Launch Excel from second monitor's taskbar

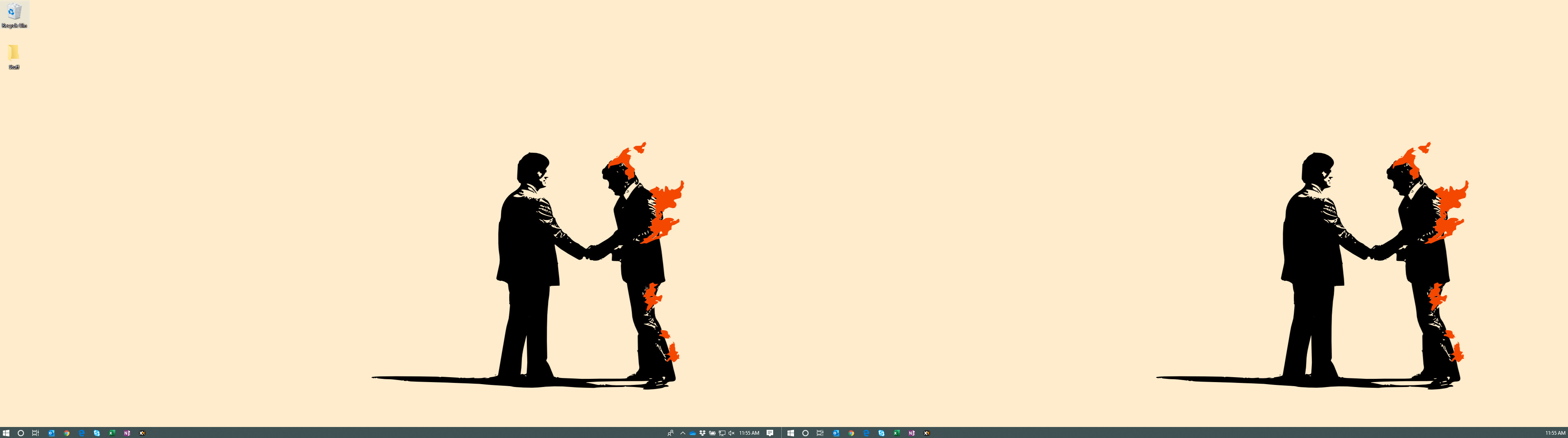pyautogui.click(x=897, y=433)
